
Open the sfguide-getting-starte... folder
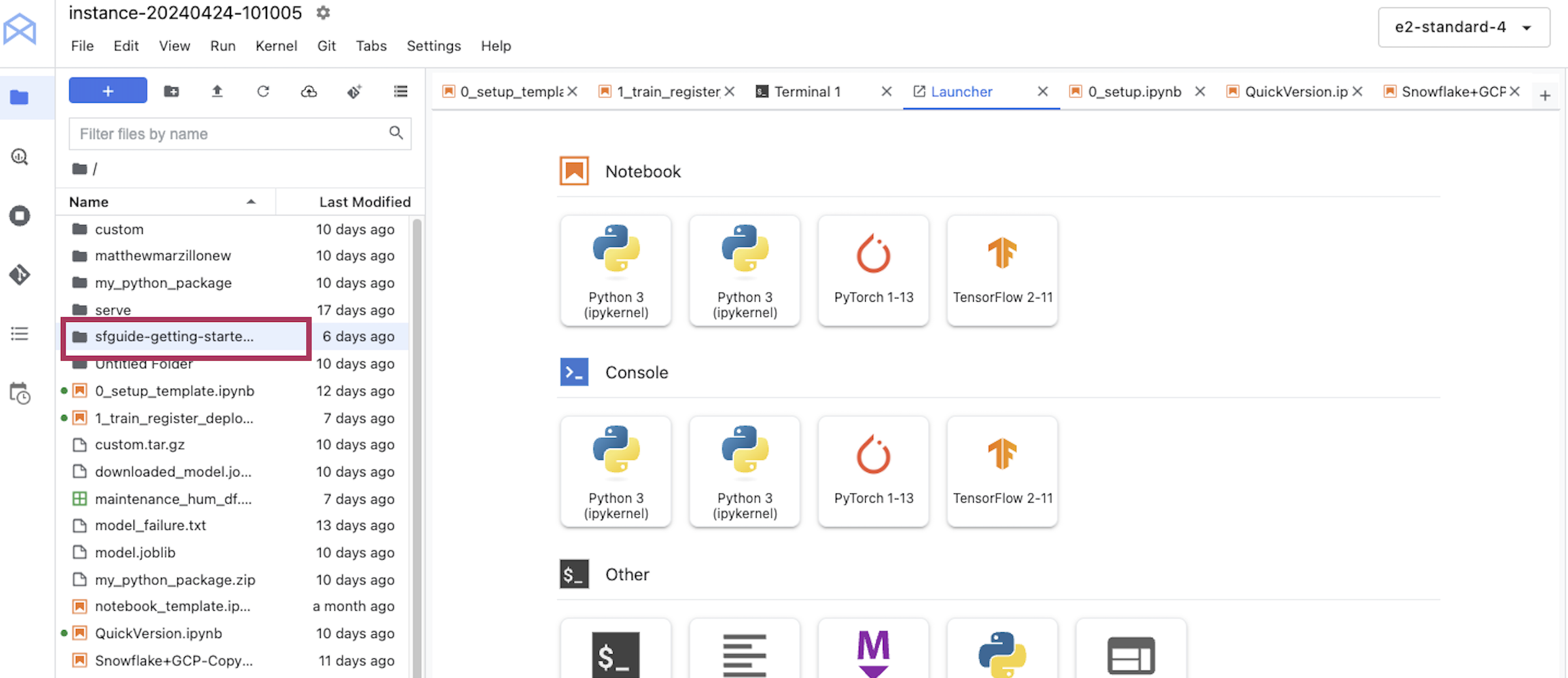pos(174,336)
